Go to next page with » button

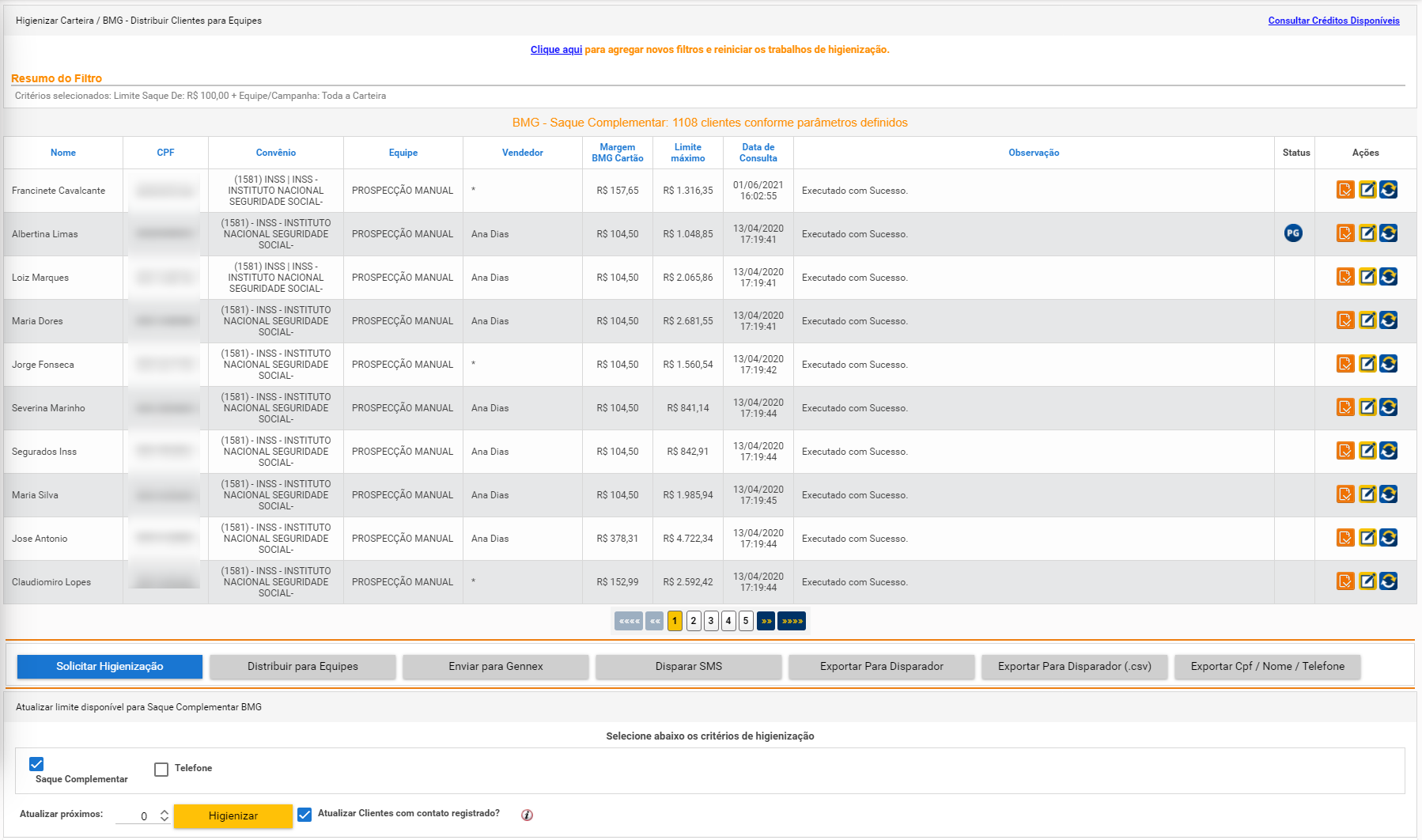click(x=766, y=621)
